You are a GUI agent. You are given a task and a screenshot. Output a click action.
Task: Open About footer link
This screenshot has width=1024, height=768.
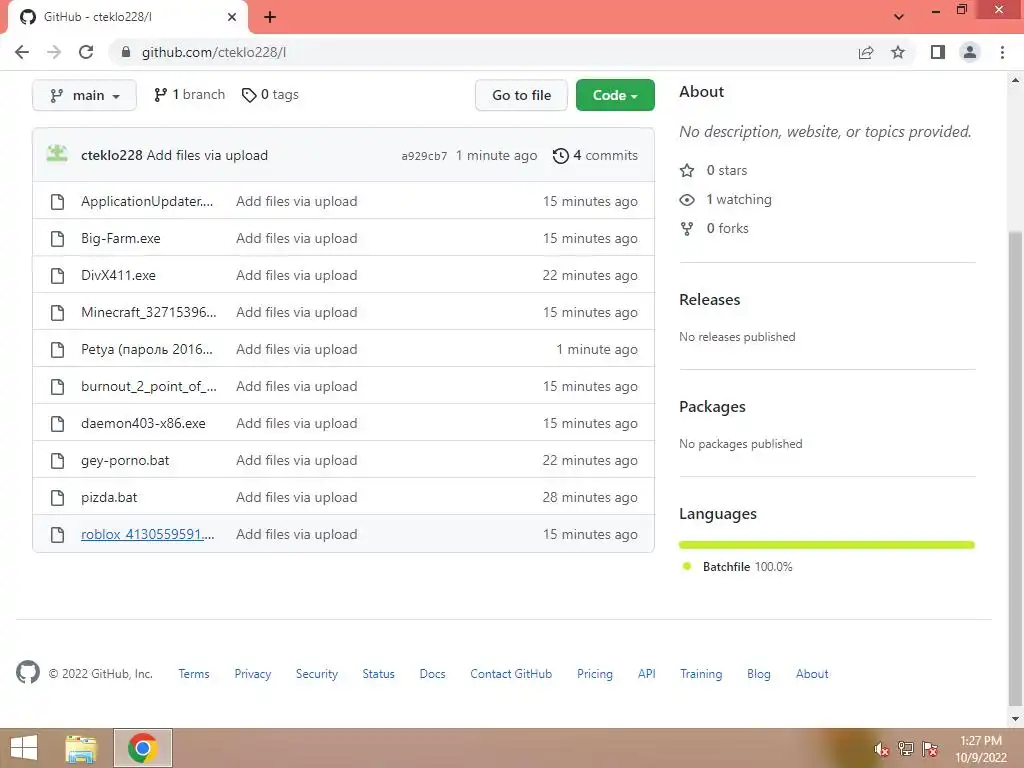(x=812, y=674)
